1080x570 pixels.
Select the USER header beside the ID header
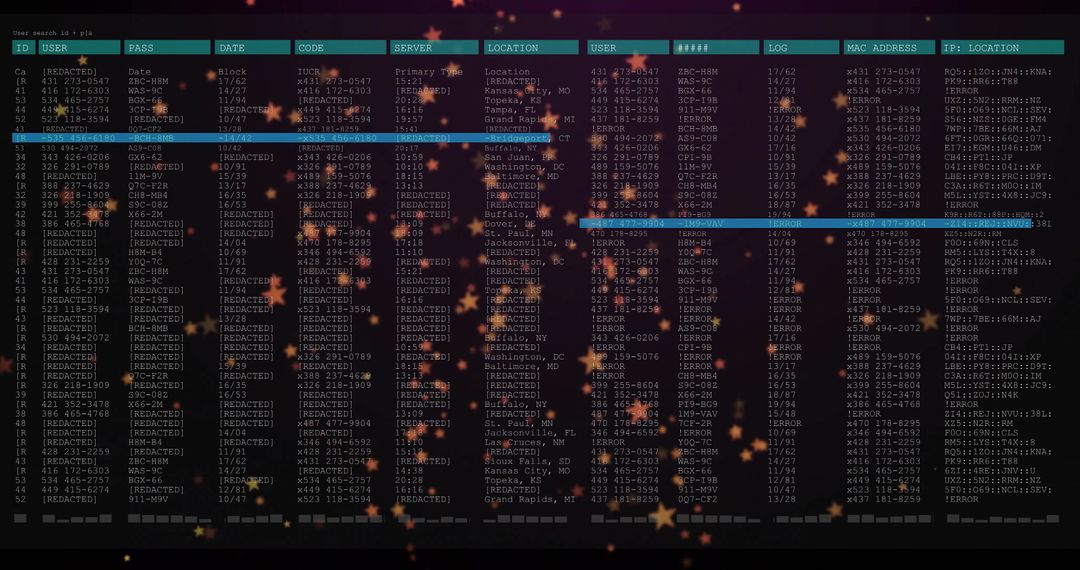pyautogui.click(x=79, y=48)
